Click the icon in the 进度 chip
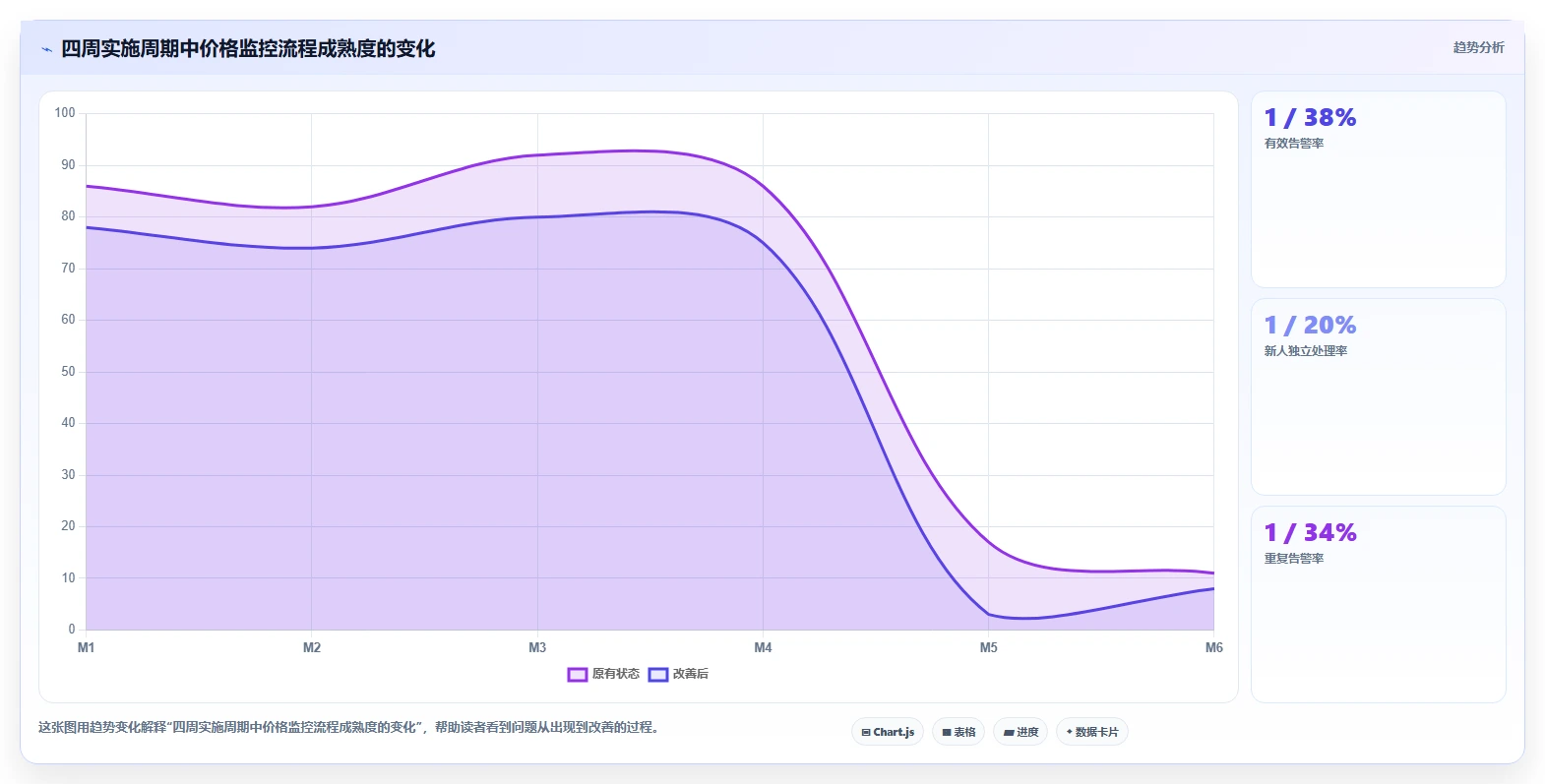Screen dimensions: 1545x784 1009,732
